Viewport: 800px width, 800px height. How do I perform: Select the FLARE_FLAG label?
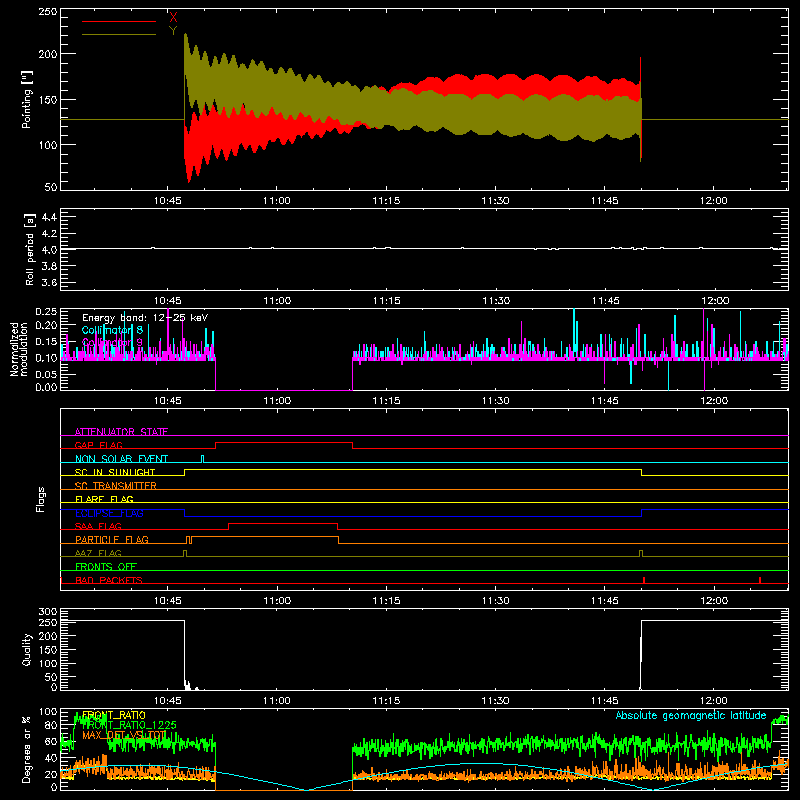104,499
